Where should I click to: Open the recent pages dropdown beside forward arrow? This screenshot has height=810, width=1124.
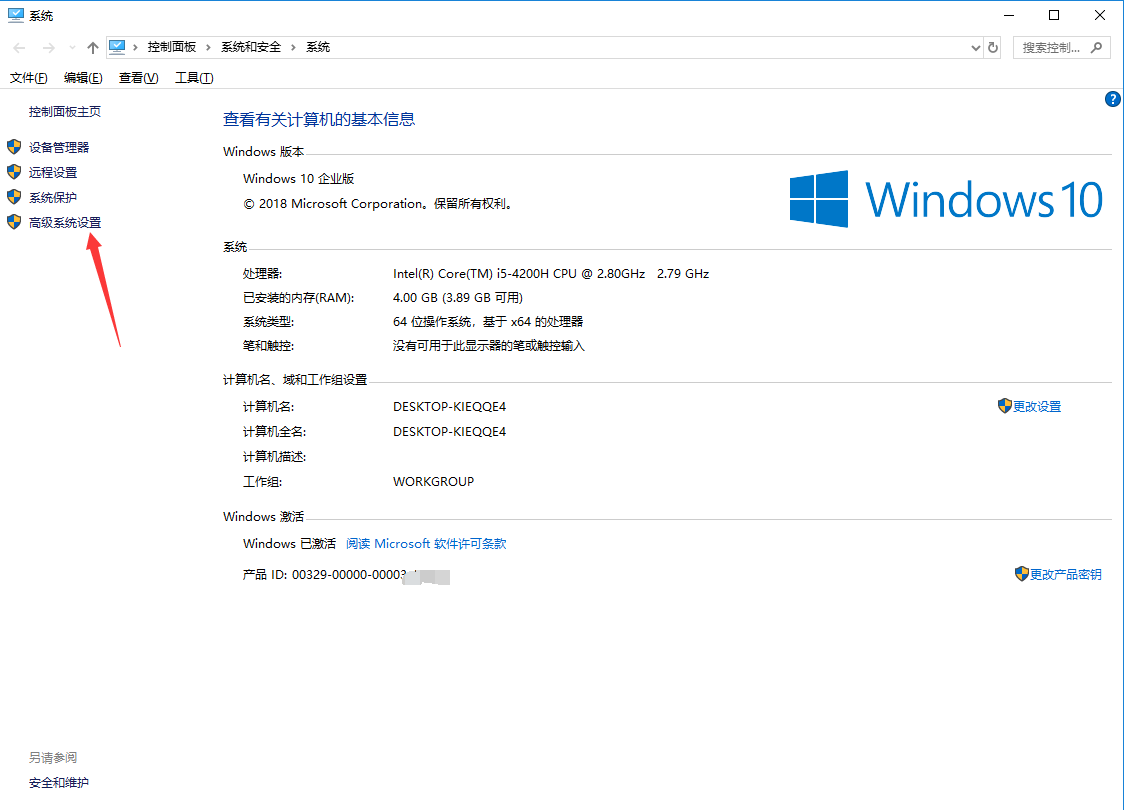point(70,46)
